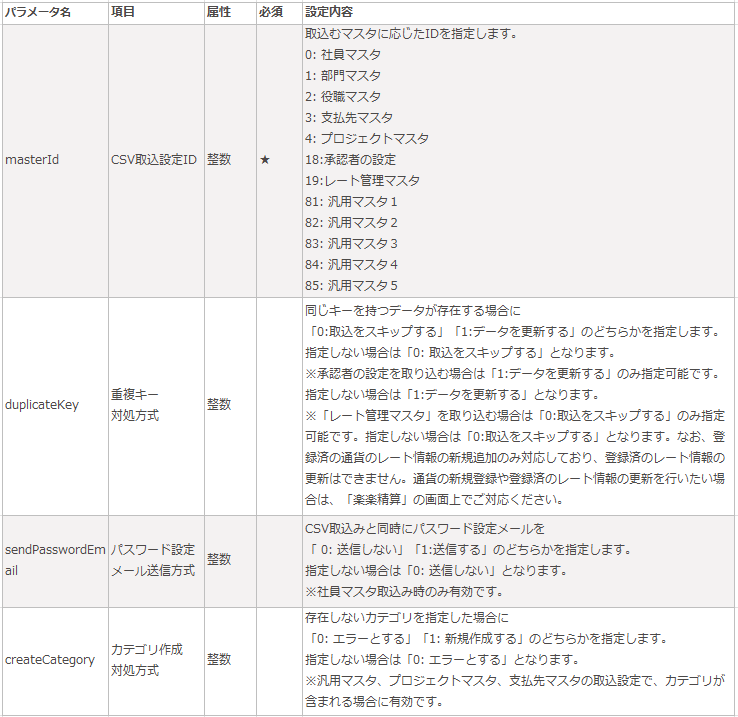Image resolution: width=738 pixels, height=717 pixels.
Task: Select the createCategory parameter name cell
Action: tap(50, 659)
